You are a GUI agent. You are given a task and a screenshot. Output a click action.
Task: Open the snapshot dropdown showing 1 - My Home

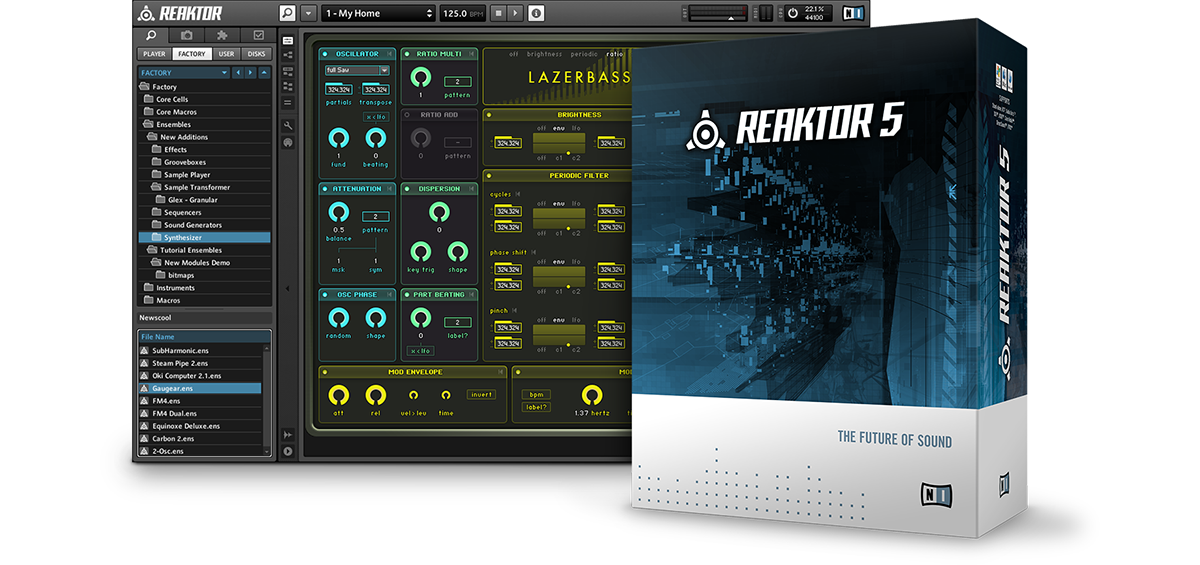pos(379,13)
